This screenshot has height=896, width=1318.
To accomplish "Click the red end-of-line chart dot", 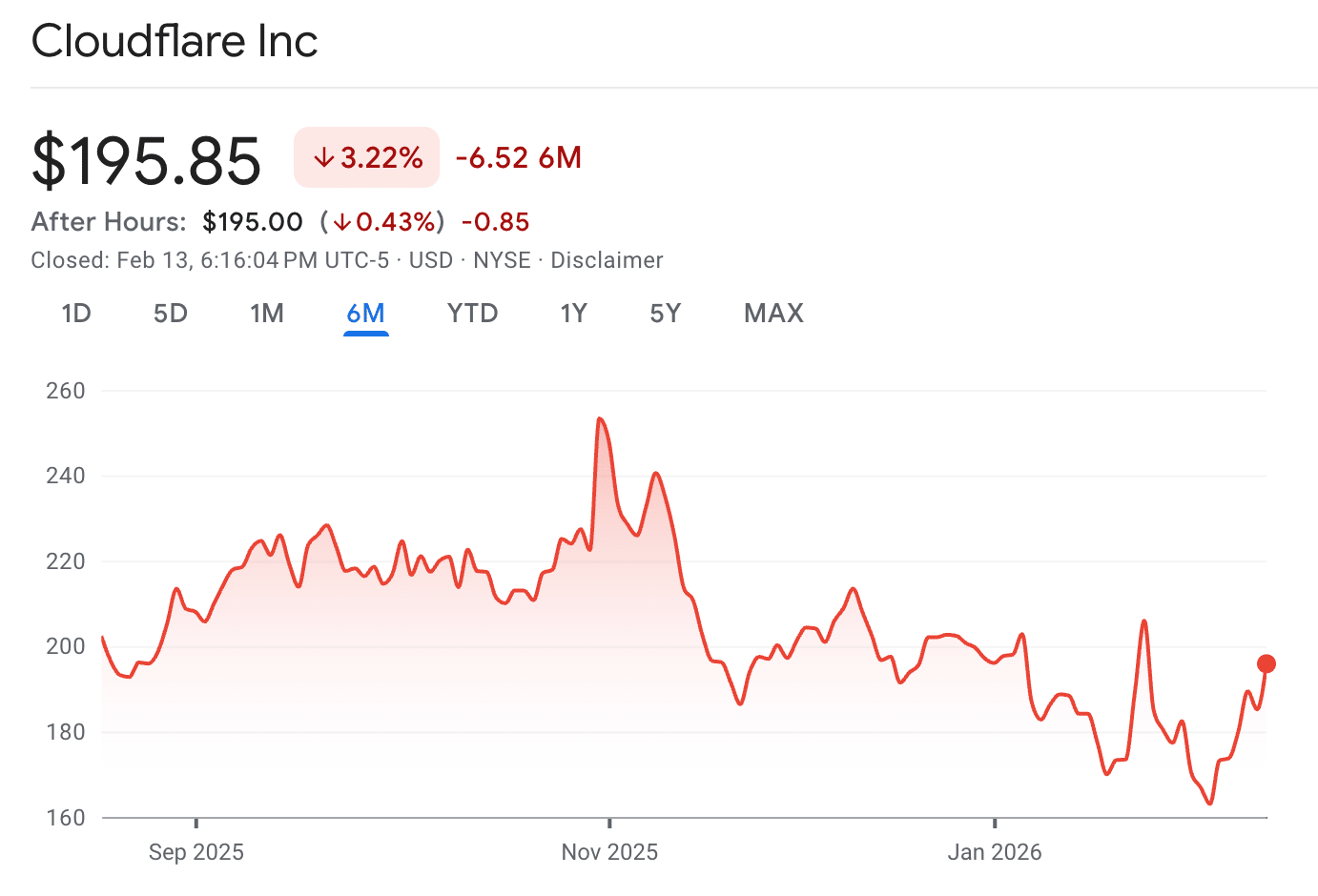I will coord(1267,664).
